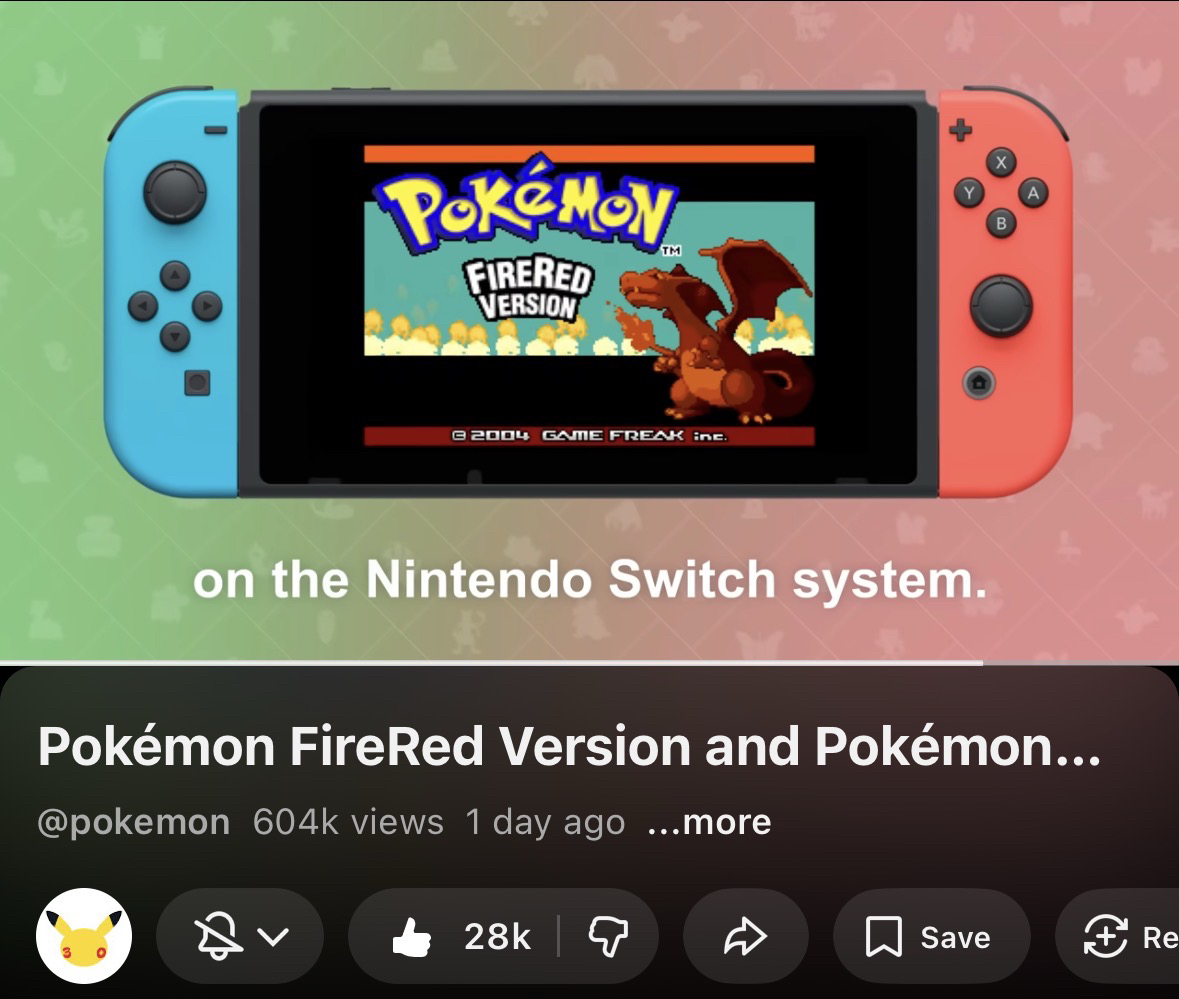Viewport: 1179px width, 999px height.
Task: Visit the @pokemon channel handle
Action: (x=134, y=822)
